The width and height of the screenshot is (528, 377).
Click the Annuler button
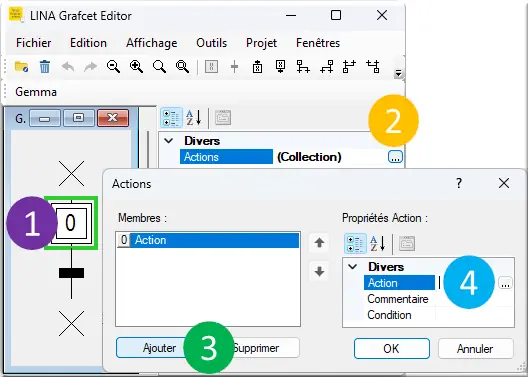475,349
